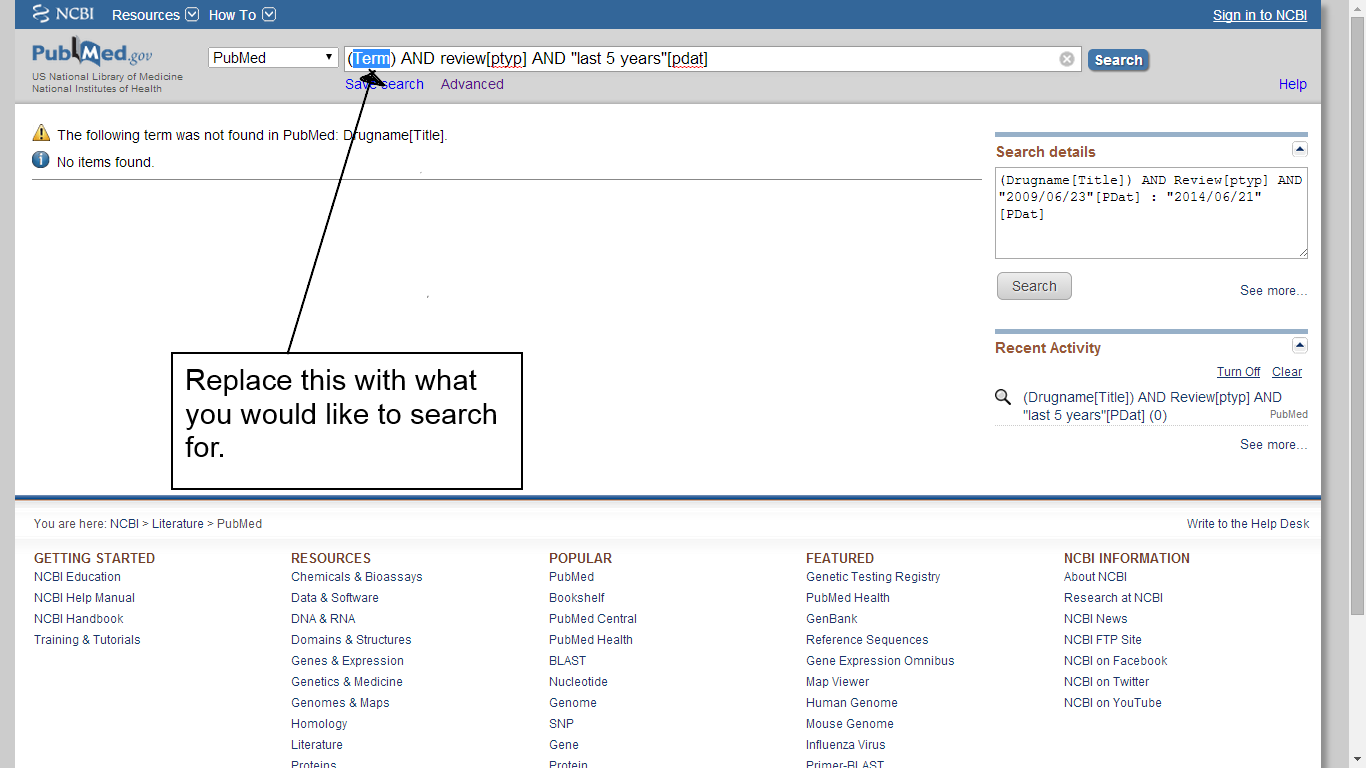Open About NCBI
This screenshot has height=768, width=1366.
point(1095,577)
